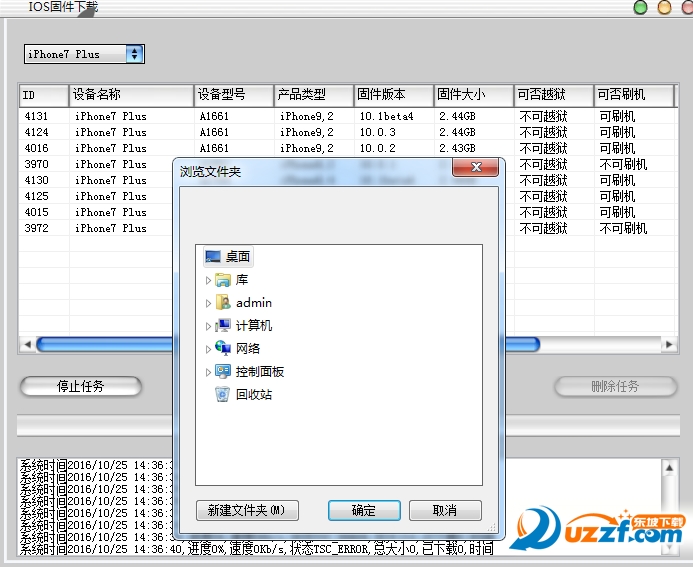Screen dimensions: 693x567
Task: Cancel the dialog with 取消 button
Action: tap(445, 510)
